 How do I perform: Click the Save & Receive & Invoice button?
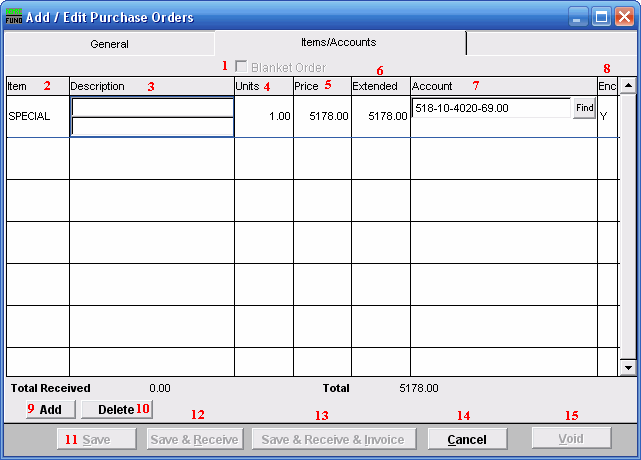pyautogui.click(x=333, y=439)
